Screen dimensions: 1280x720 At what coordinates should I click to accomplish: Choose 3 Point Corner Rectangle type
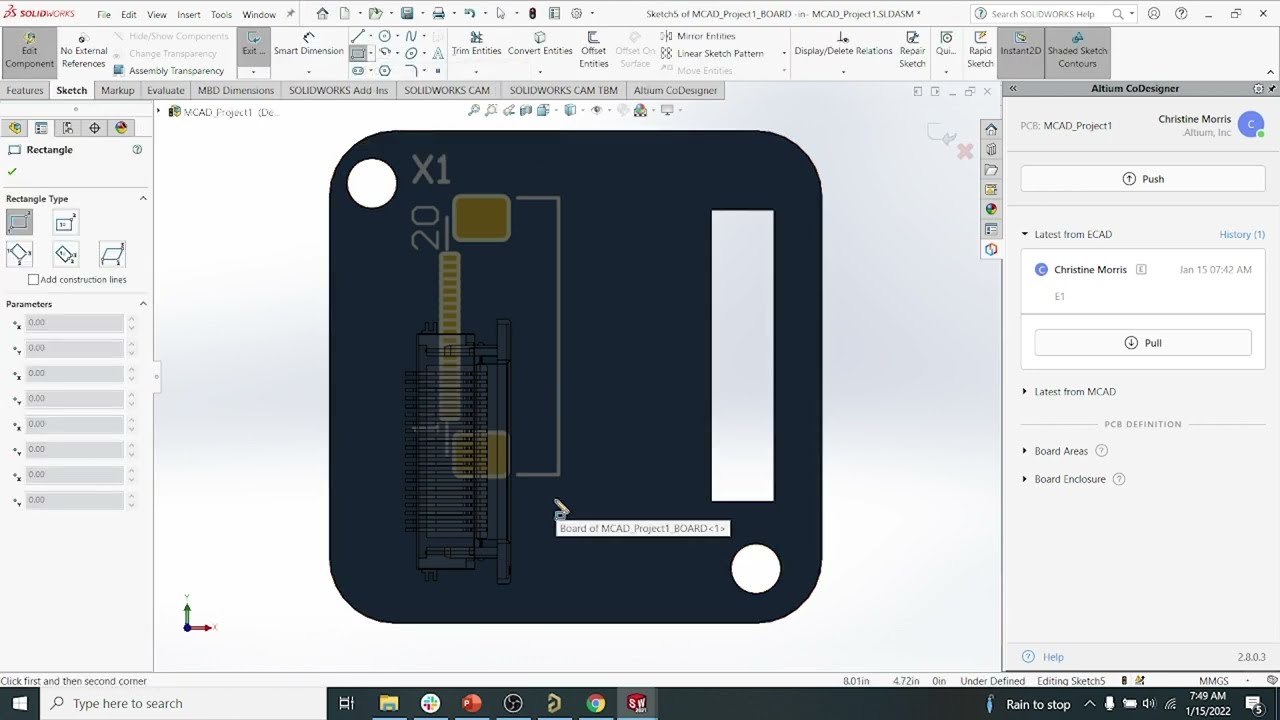coord(19,254)
